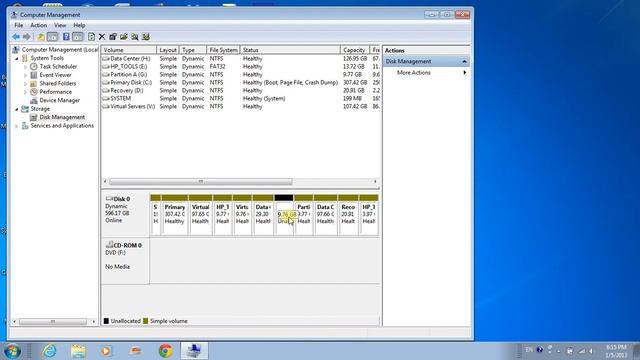Toggle the Show/Hide Console Tree icon
The image size is (640, 360).
click(x=53, y=37)
